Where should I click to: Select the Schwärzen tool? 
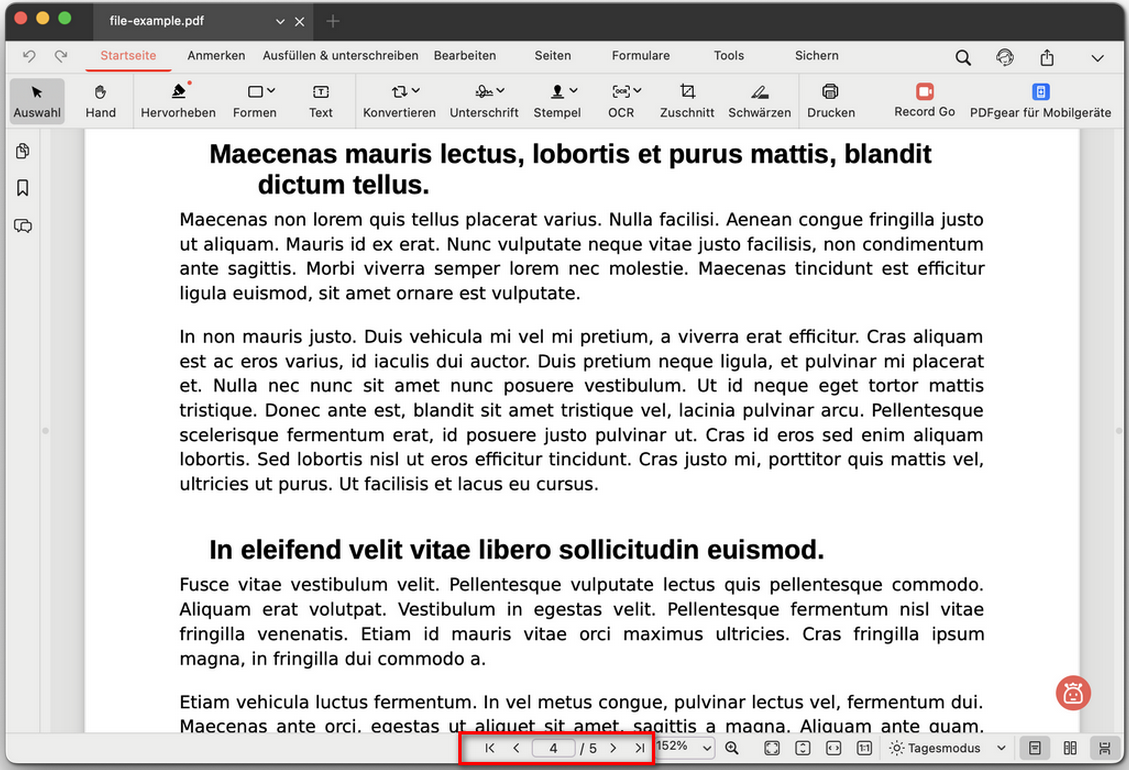(759, 100)
